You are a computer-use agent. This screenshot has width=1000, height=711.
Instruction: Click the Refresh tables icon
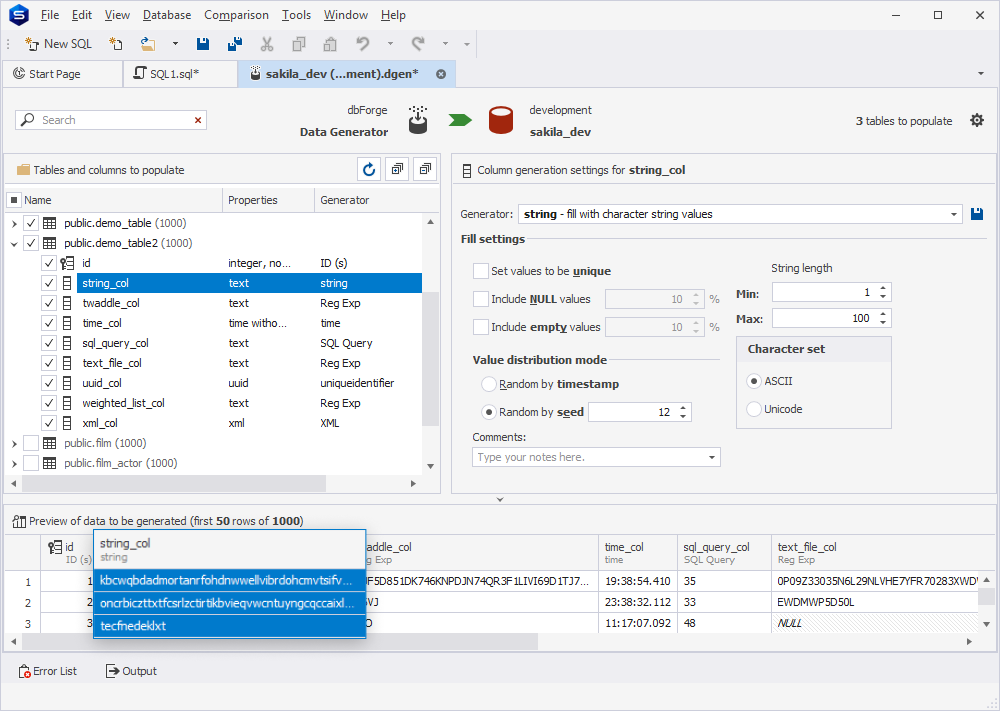click(369, 170)
